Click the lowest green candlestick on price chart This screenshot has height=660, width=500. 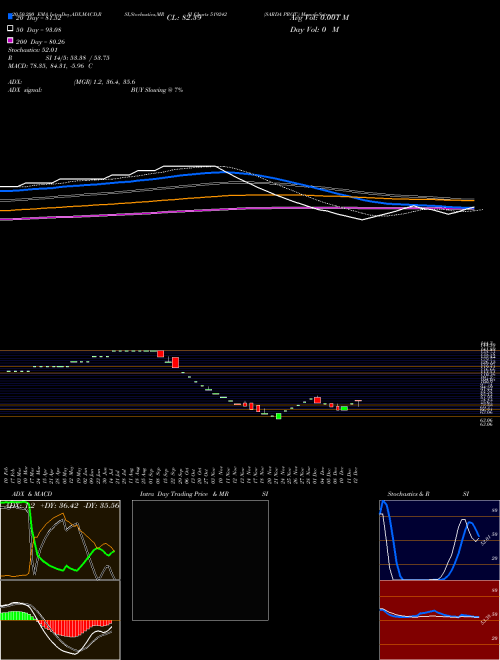pos(278,416)
